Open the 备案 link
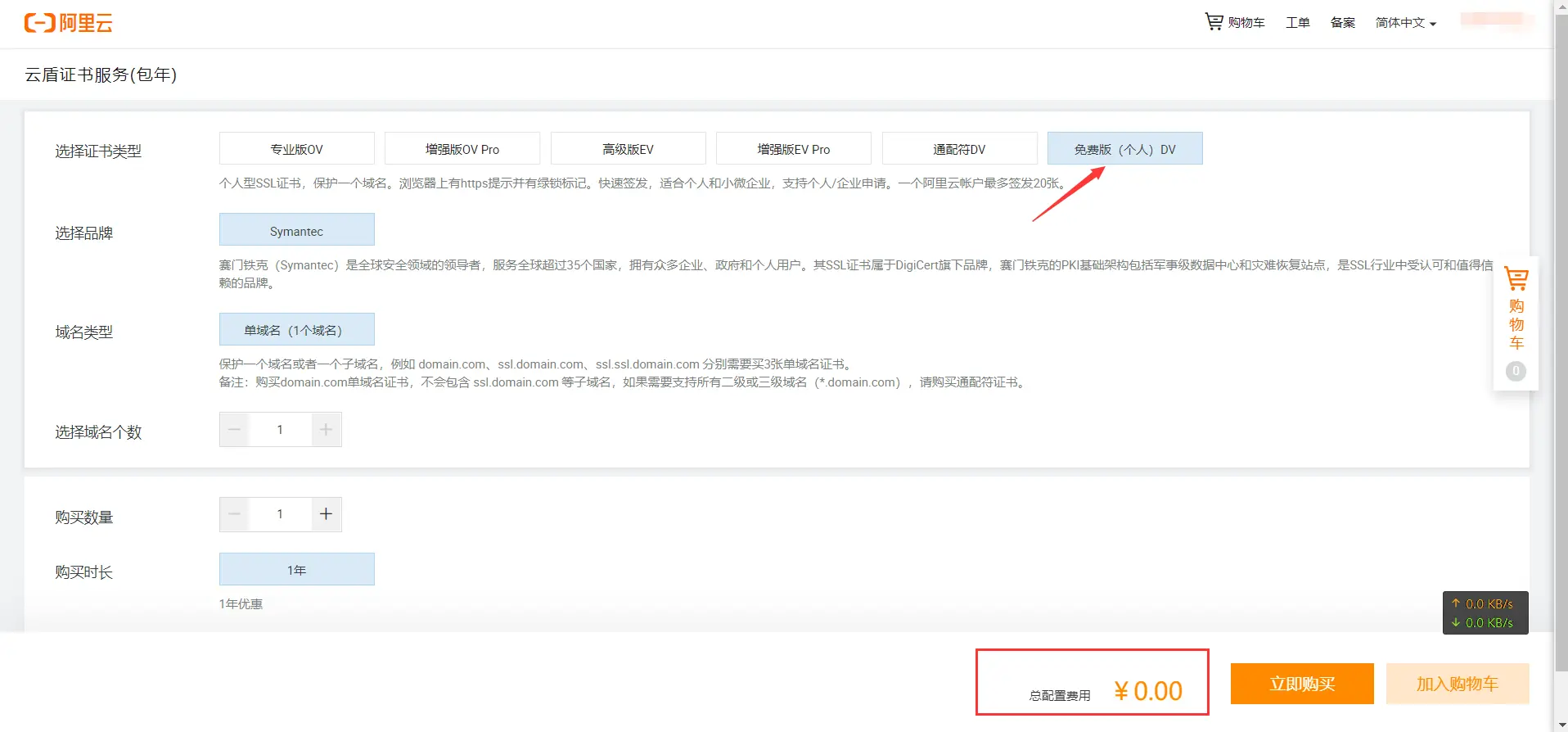1568x732 pixels. pyautogui.click(x=1342, y=22)
